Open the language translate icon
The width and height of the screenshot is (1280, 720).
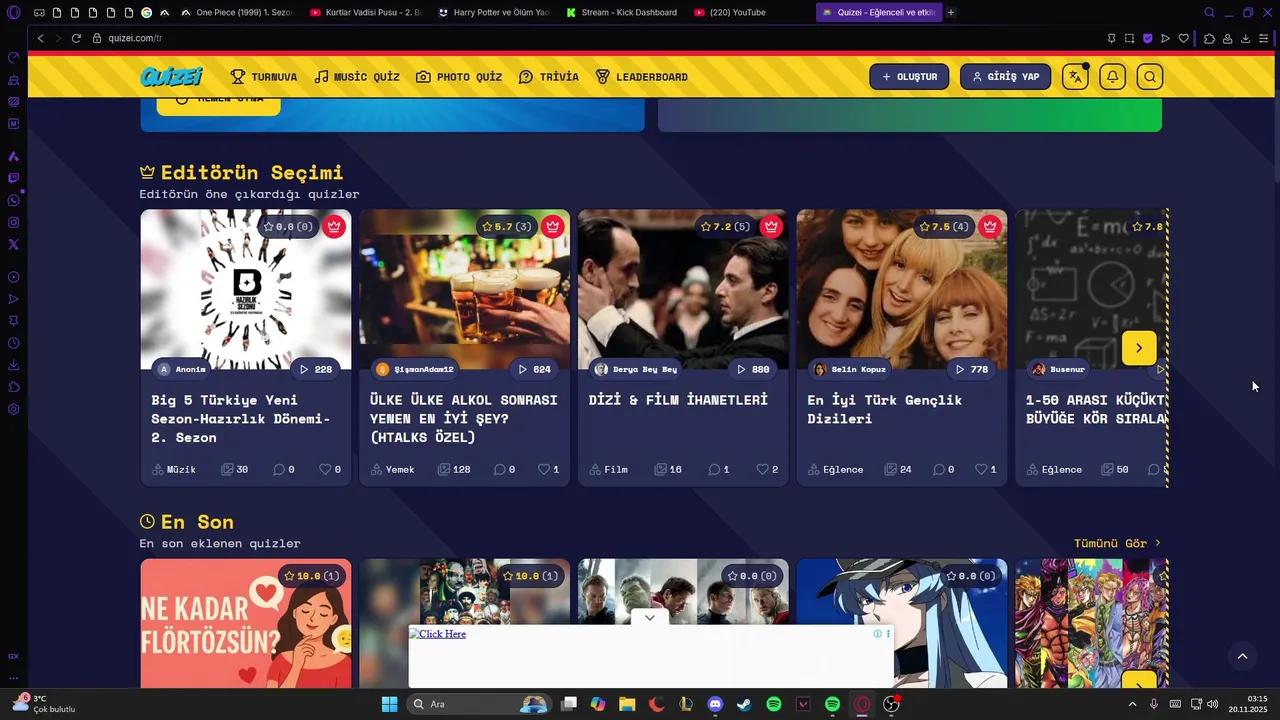pyautogui.click(x=1075, y=77)
